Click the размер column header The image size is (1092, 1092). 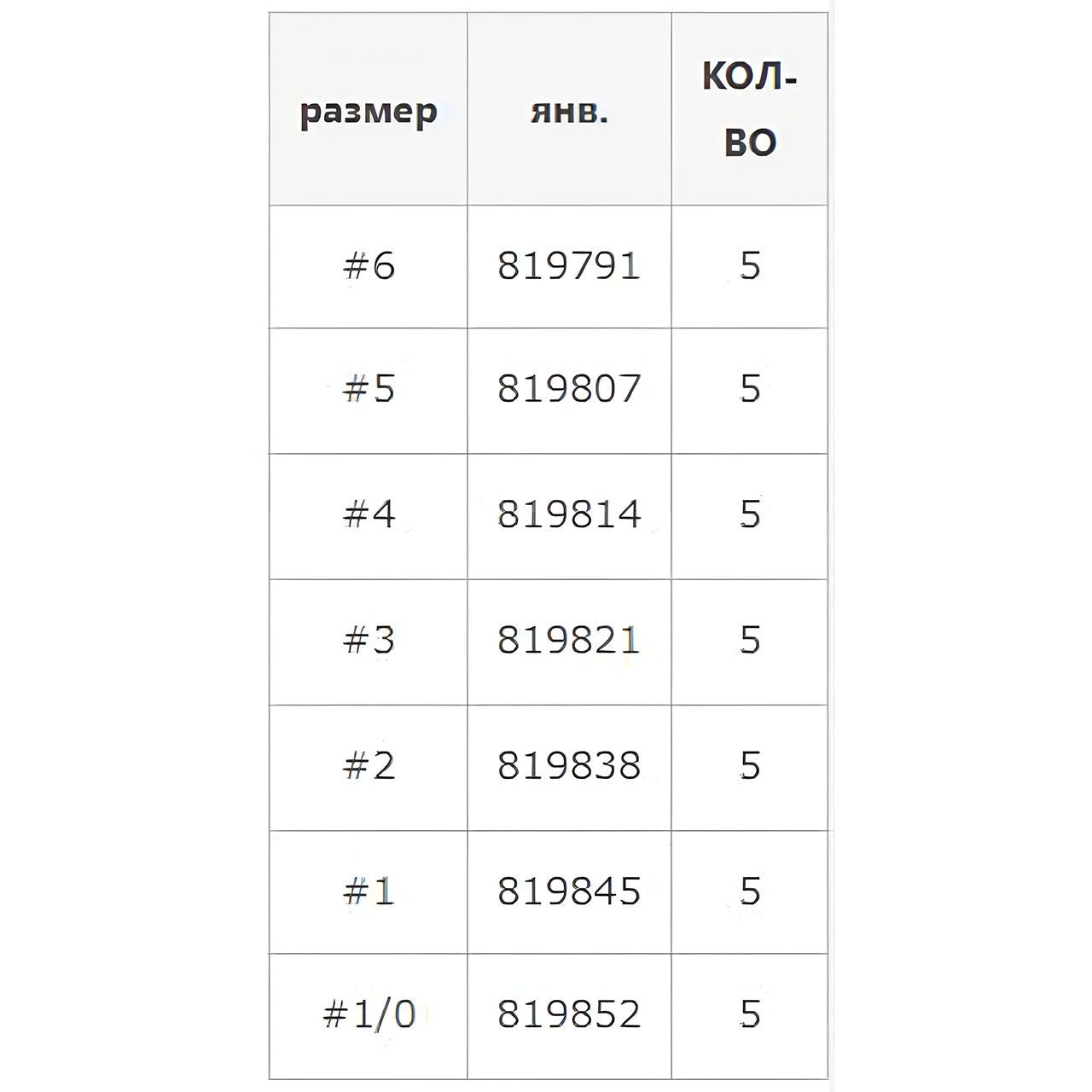pyautogui.click(x=369, y=109)
